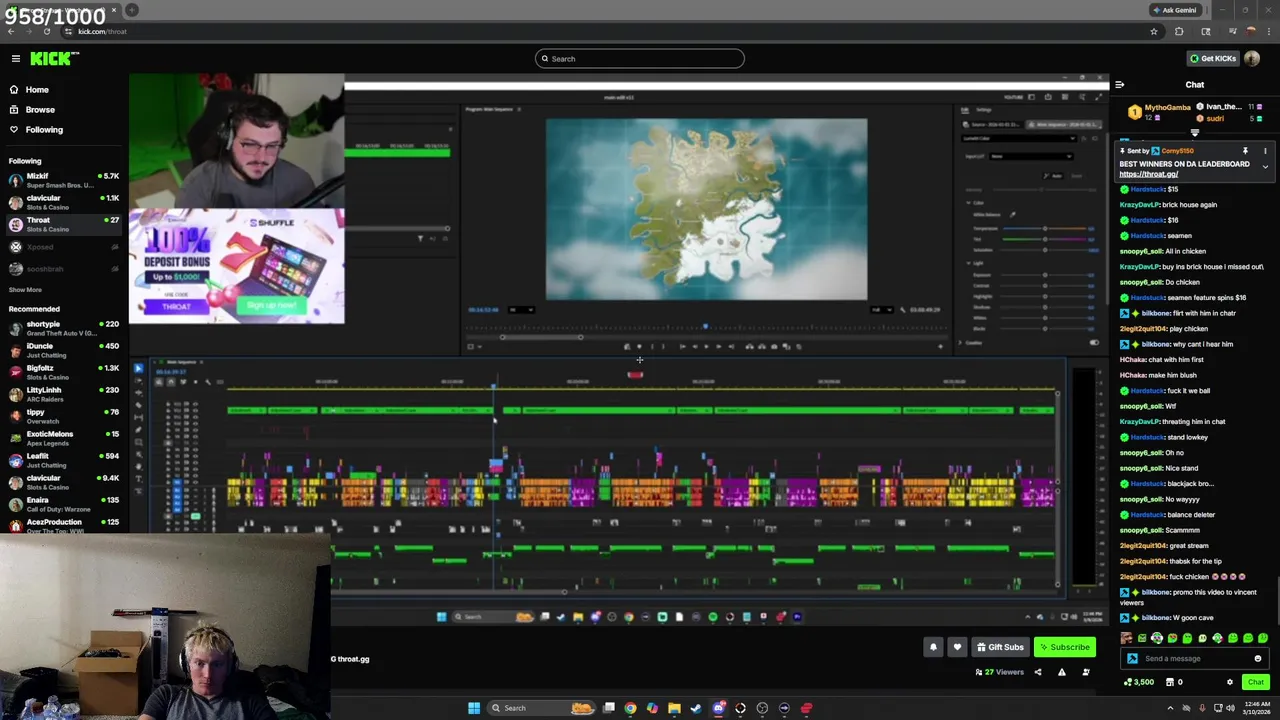
Task: Open pinned message options menu
Action: click(x=1265, y=151)
